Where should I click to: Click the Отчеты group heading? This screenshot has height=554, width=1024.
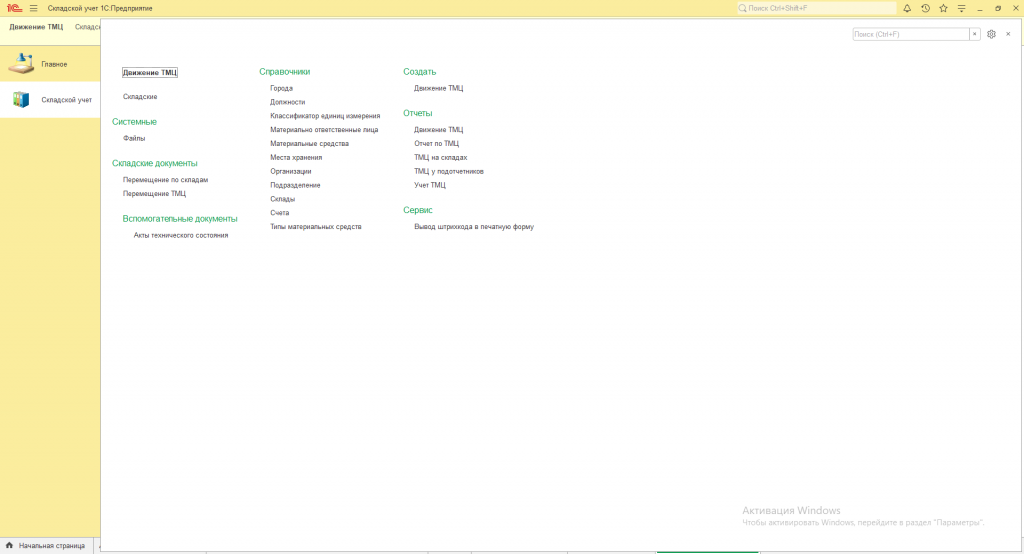tap(417, 113)
